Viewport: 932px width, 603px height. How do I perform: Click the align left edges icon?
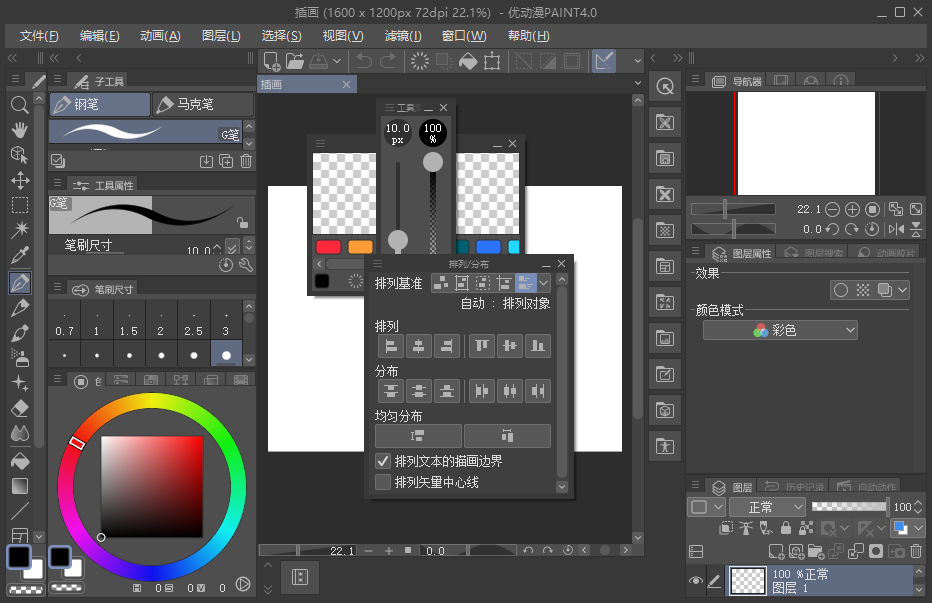pyautogui.click(x=389, y=346)
